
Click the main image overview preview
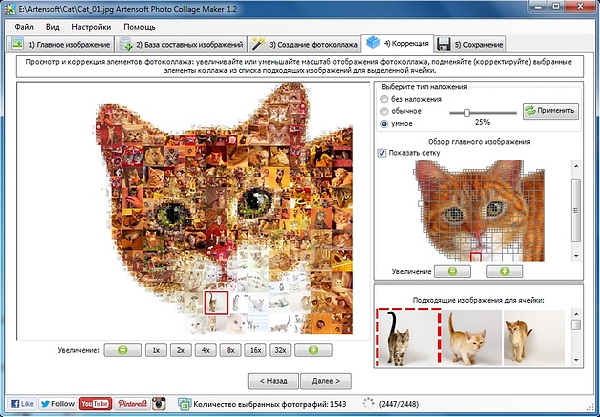coord(480,211)
